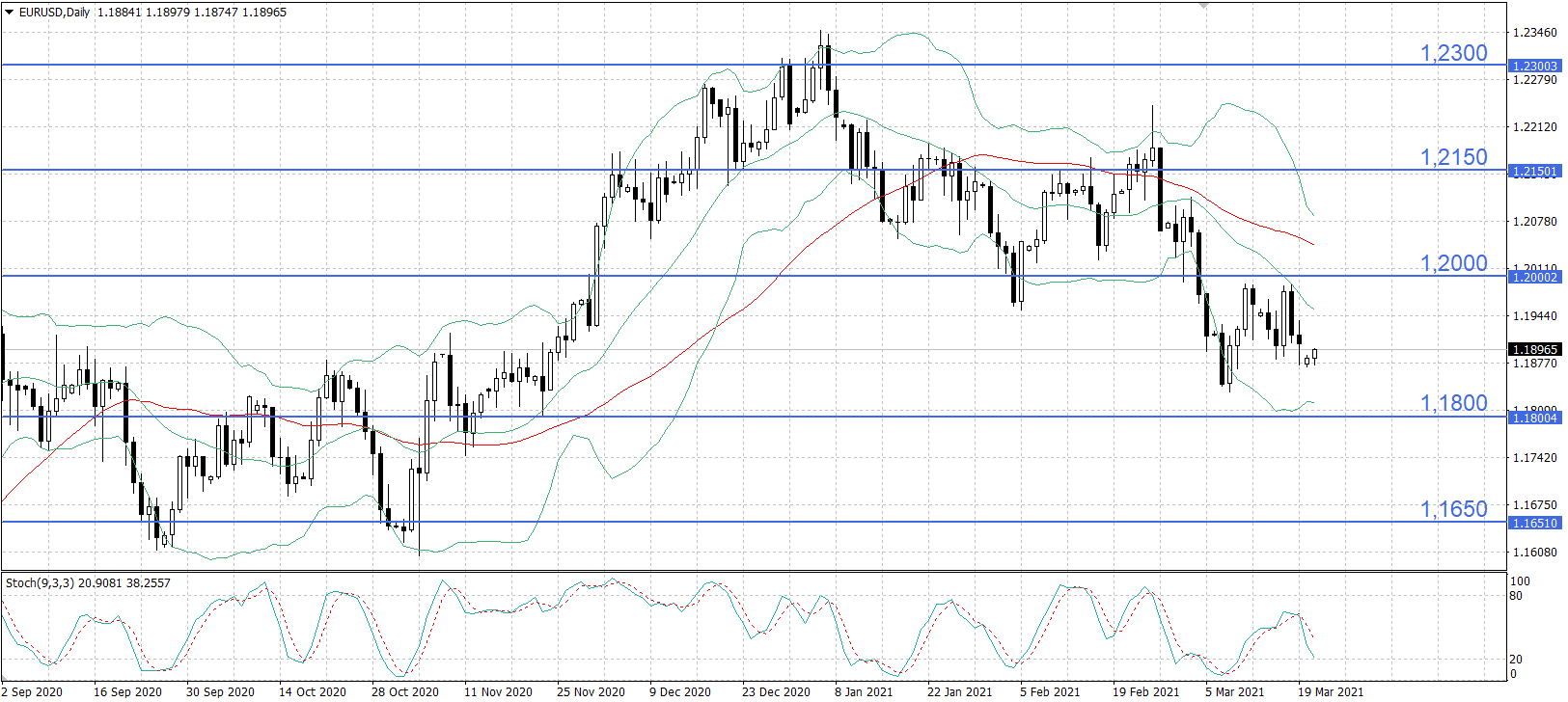Click the 28 Oct 2020 date label
The height and width of the screenshot is (702, 1568).
tap(405, 692)
